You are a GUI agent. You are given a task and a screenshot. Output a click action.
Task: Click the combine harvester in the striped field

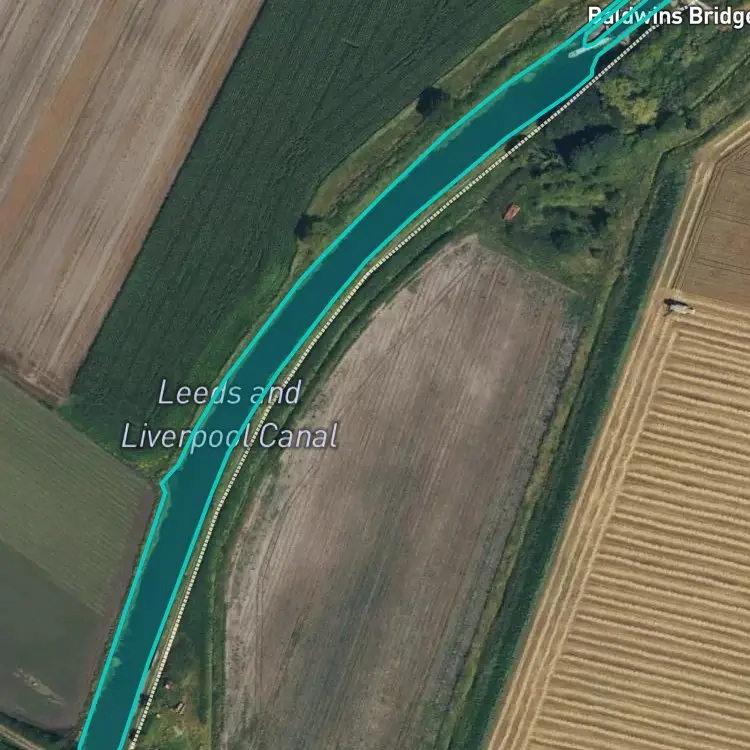click(678, 306)
